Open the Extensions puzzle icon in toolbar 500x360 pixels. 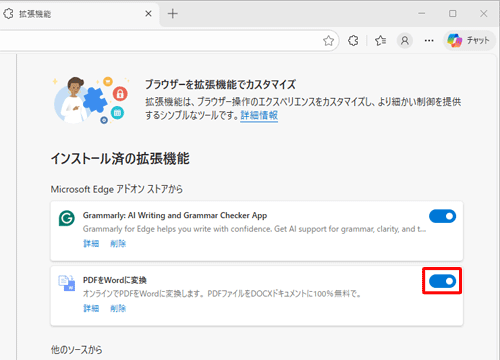pos(353,41)
